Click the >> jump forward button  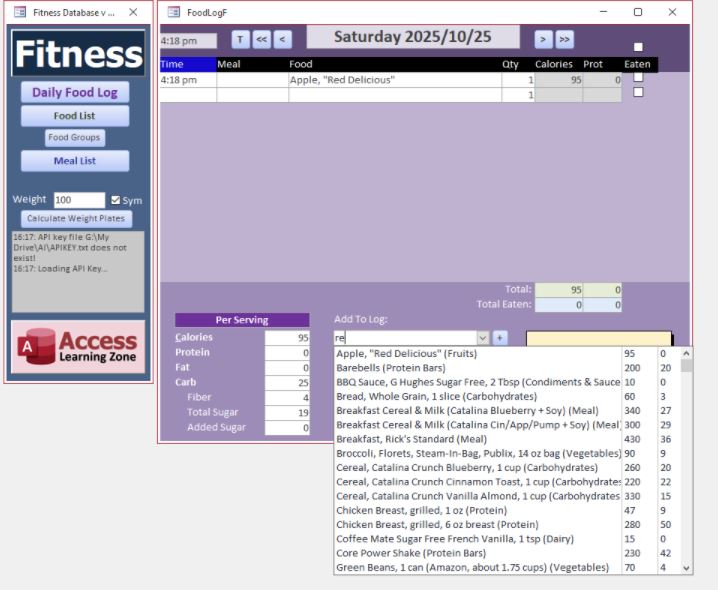564,40
